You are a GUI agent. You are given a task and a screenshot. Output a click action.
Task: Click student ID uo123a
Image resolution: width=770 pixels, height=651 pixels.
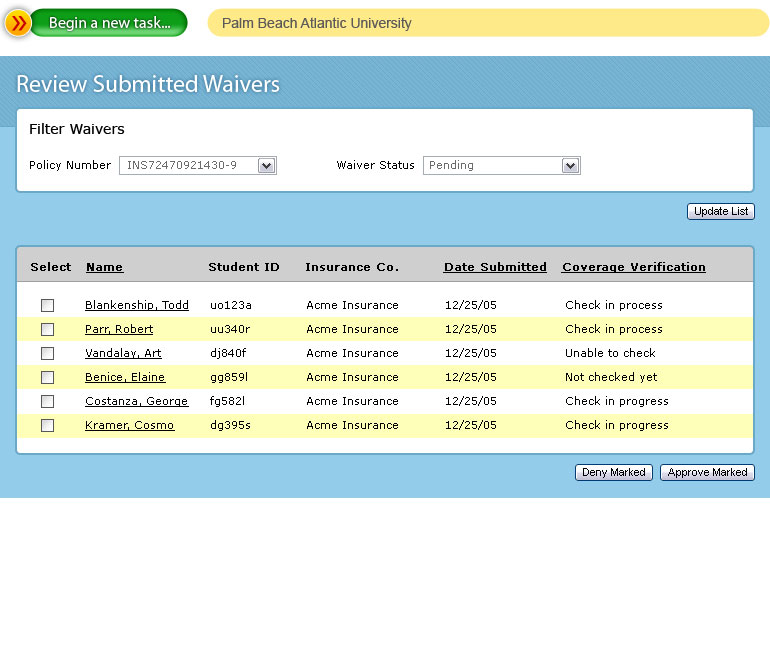point(231,305)
